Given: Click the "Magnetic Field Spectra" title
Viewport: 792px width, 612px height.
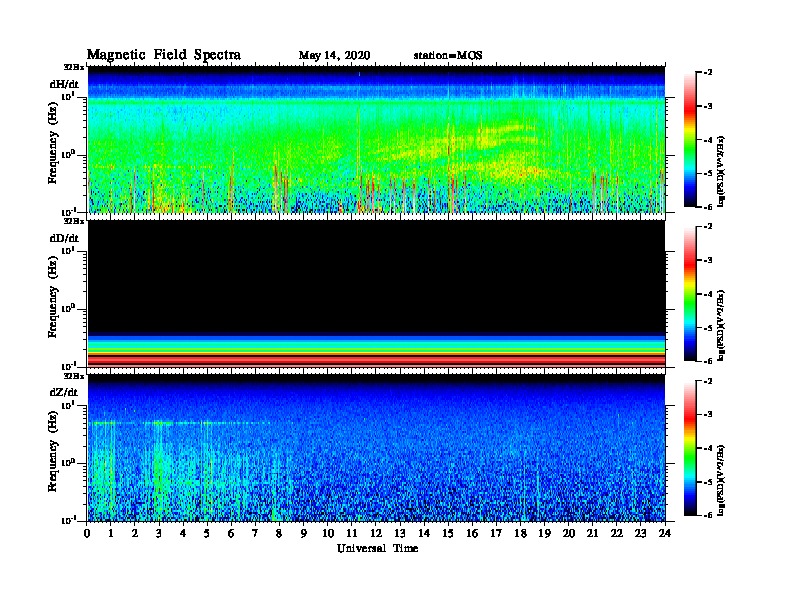Looking at the screenshot, I should [x=164, y=55].
